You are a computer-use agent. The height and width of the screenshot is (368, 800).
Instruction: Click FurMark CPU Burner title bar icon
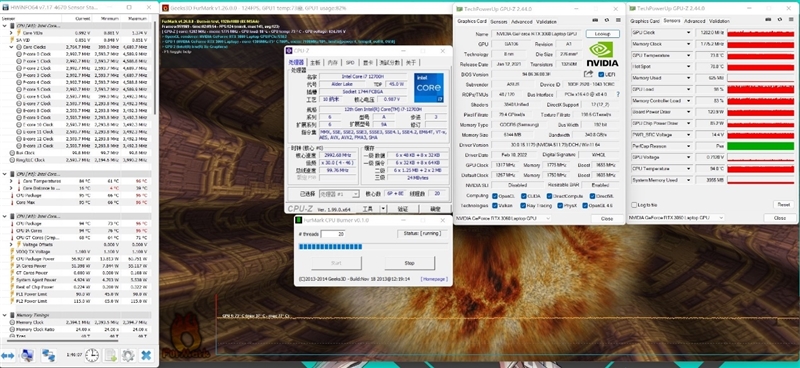point(299,220)
